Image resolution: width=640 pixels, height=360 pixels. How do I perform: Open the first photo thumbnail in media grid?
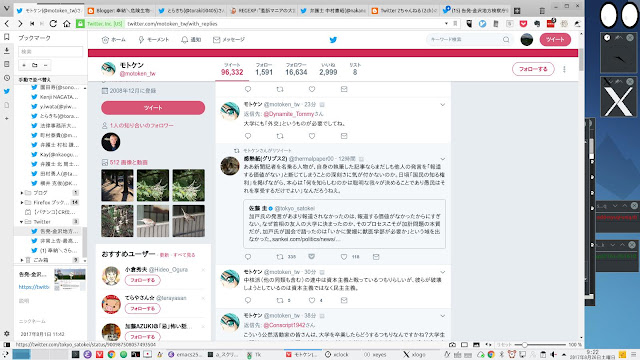(117, 186)
